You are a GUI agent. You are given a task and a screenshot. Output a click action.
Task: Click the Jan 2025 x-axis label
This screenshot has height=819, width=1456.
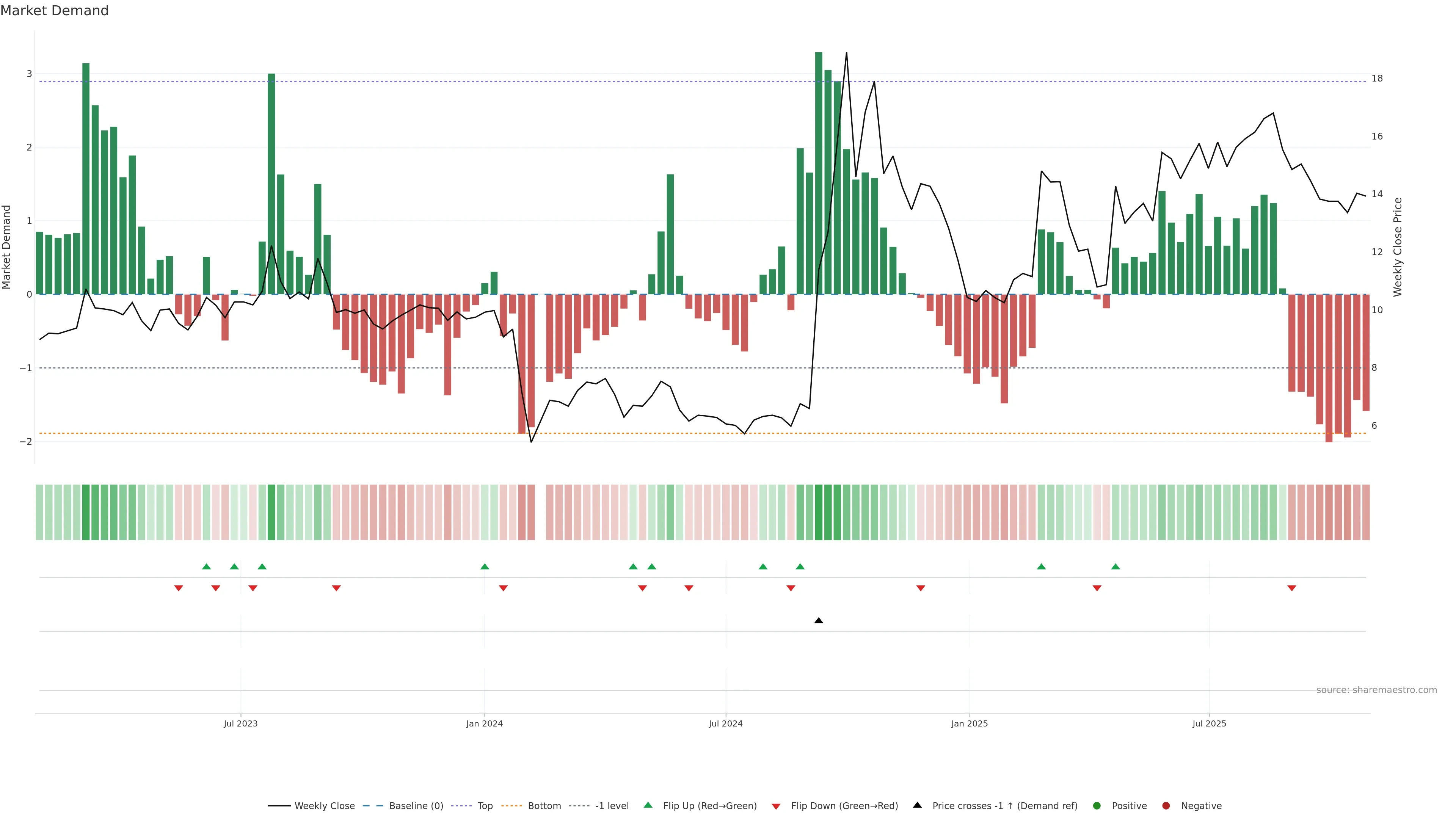point(970,723)
